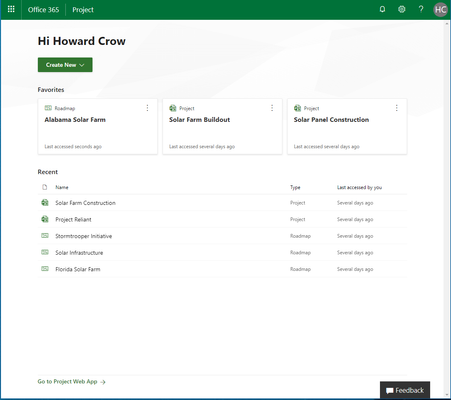
Task: Open more options for Alabama Solar Farm card
Action: [x=147, y=108]
